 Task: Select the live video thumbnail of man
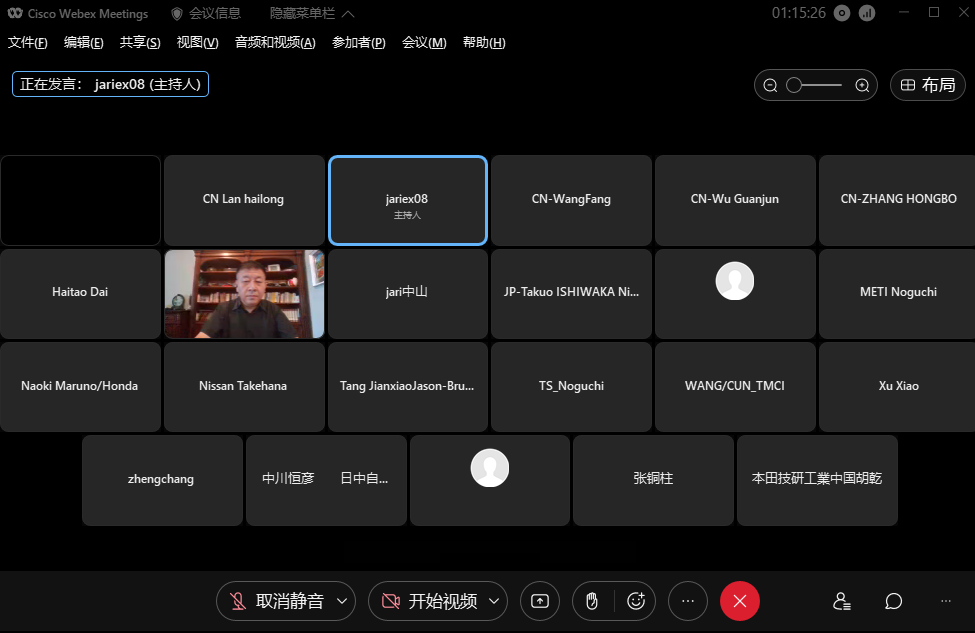[244, 294]
